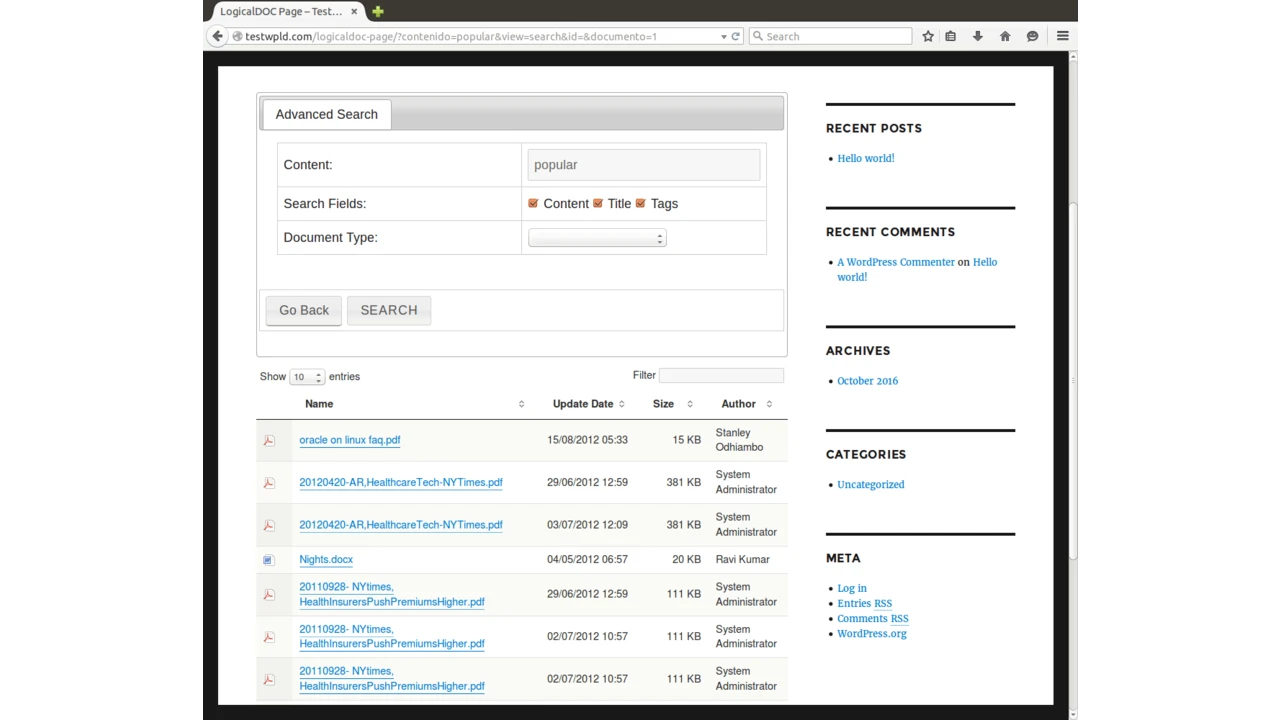Viewport: 1280px width, 720px height.
Task: Toggle the Tags search field checkbox
Action: pos(641,203)
